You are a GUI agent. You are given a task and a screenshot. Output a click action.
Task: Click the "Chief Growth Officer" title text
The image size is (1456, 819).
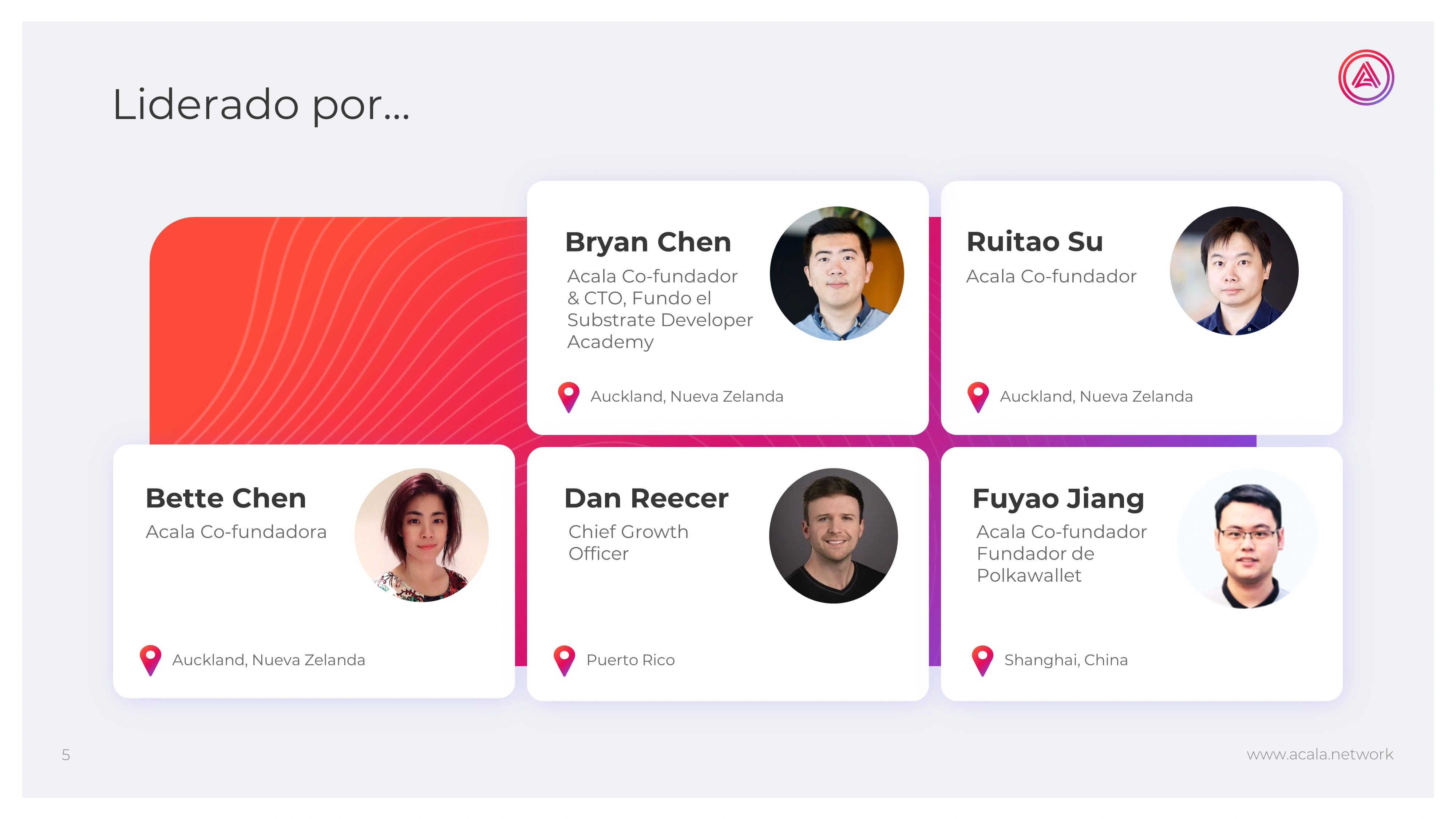628,542
